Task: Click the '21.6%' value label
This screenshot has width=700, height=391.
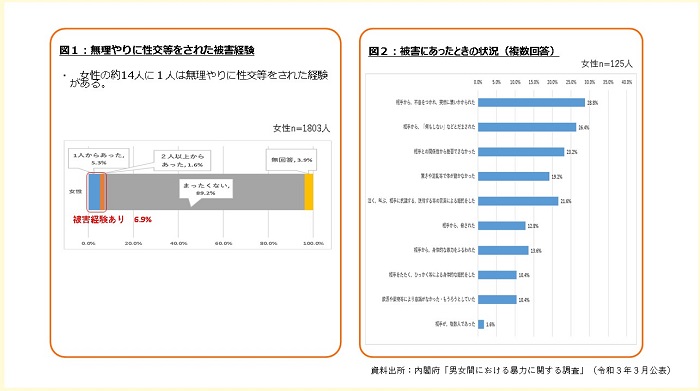Action: (x=565, y=201)
